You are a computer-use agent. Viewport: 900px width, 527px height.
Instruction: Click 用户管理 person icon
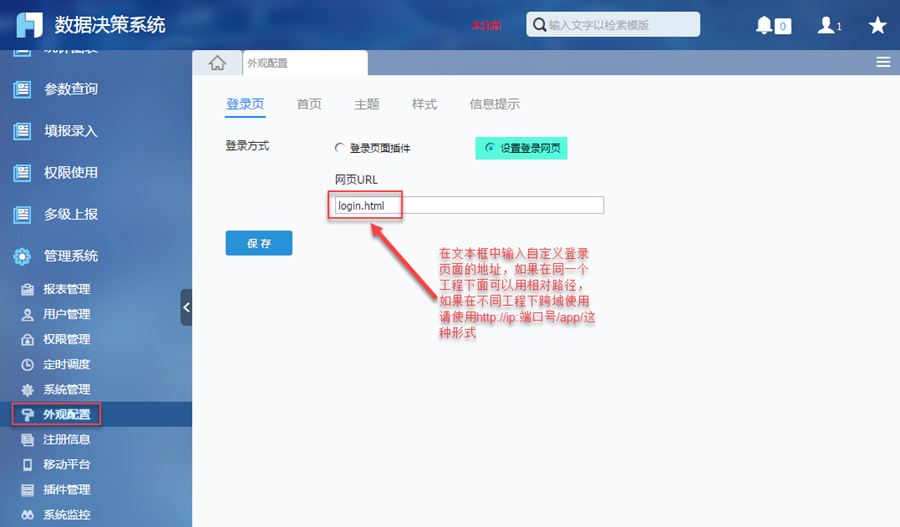28,315
